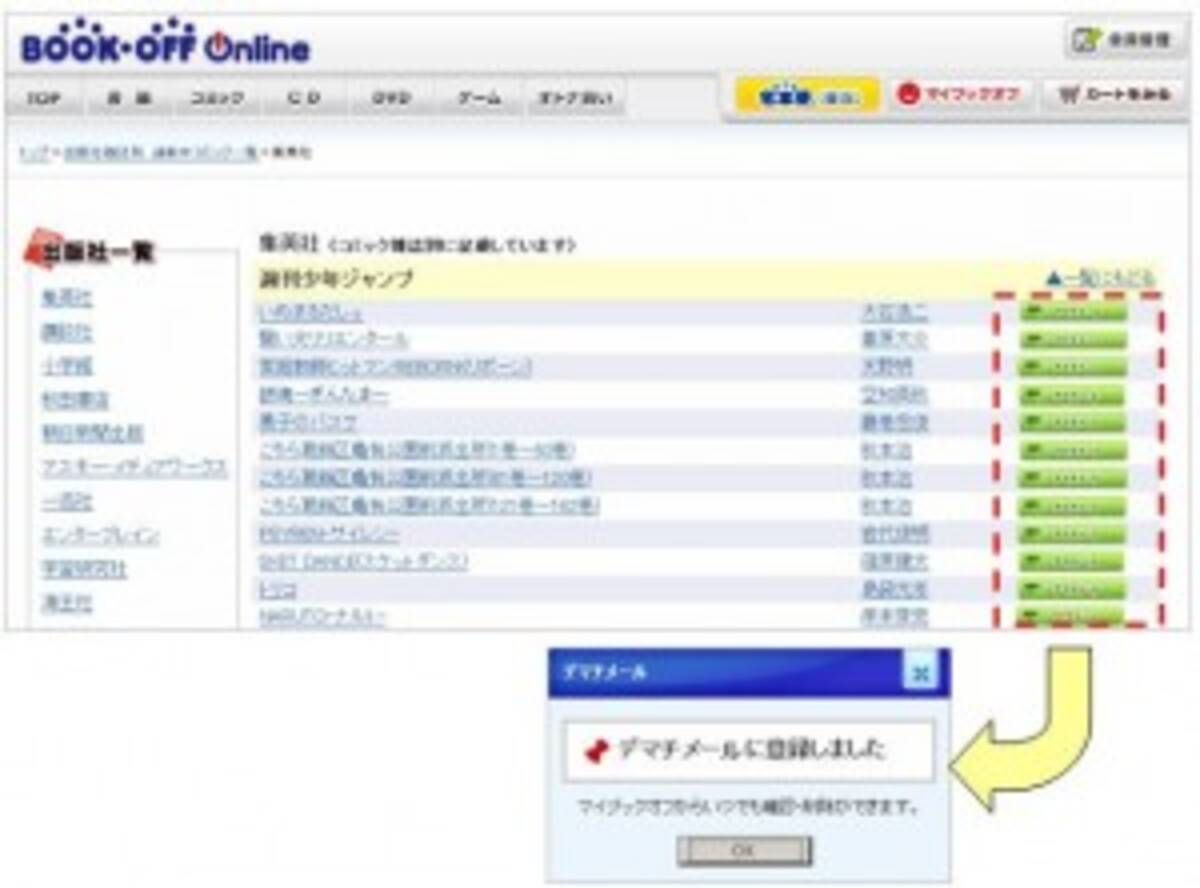Click the 一覧にもどる link
The image size is (1200, 888).
1099,279
